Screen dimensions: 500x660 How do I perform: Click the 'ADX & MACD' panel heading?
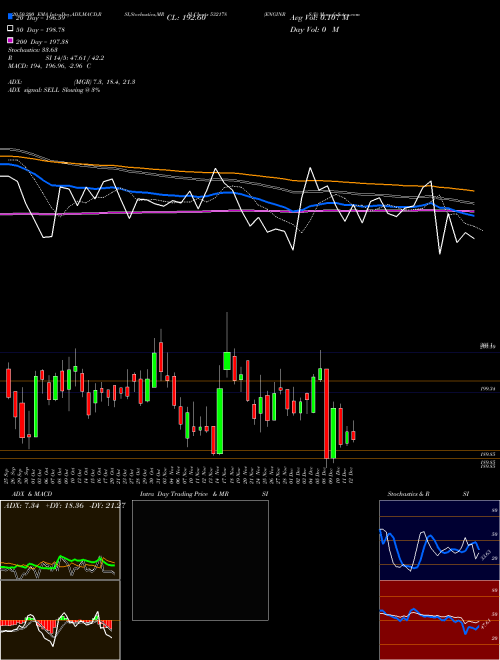tap(32, 494)
